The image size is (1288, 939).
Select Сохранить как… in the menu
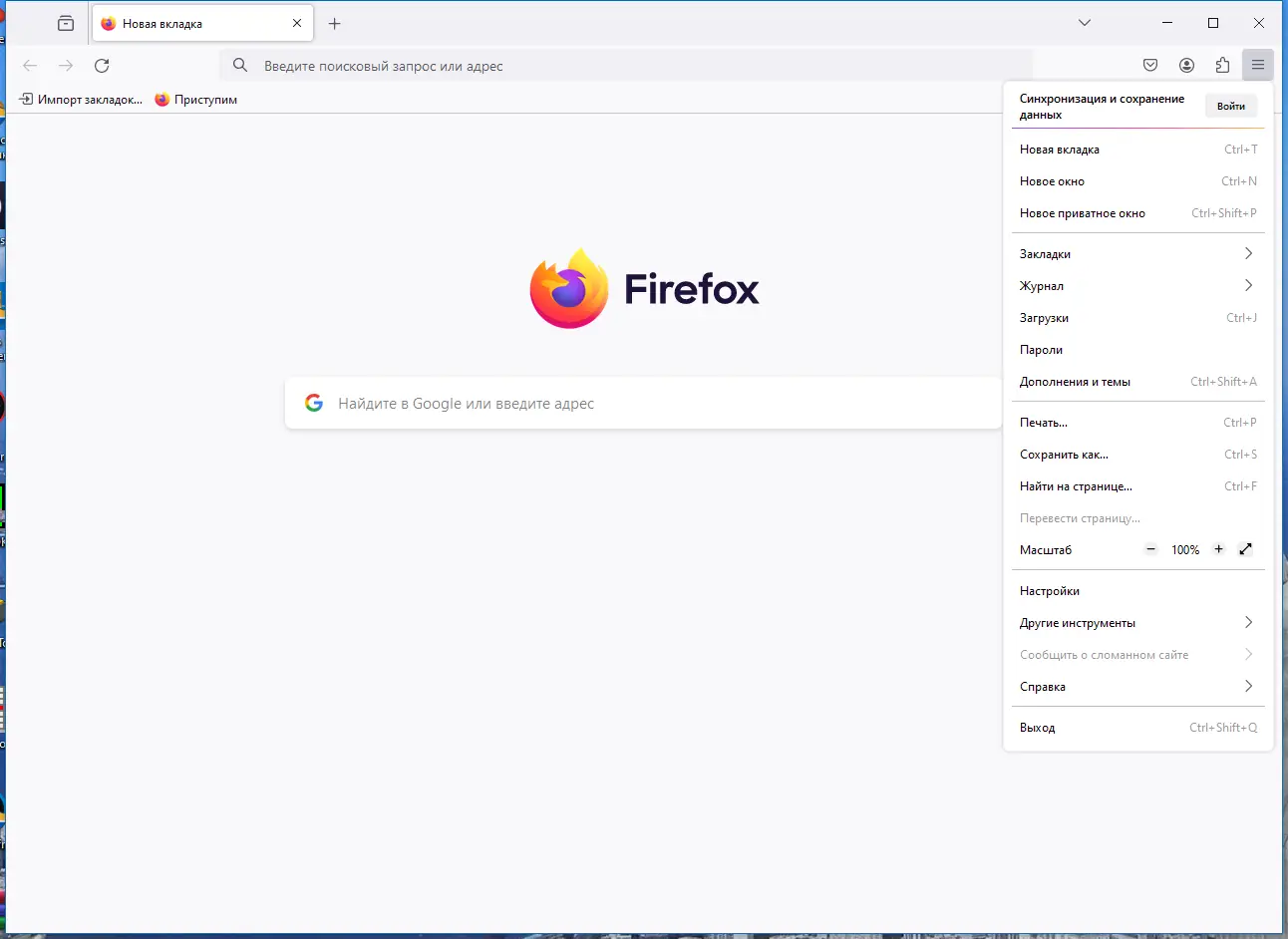pos(1138,455)
